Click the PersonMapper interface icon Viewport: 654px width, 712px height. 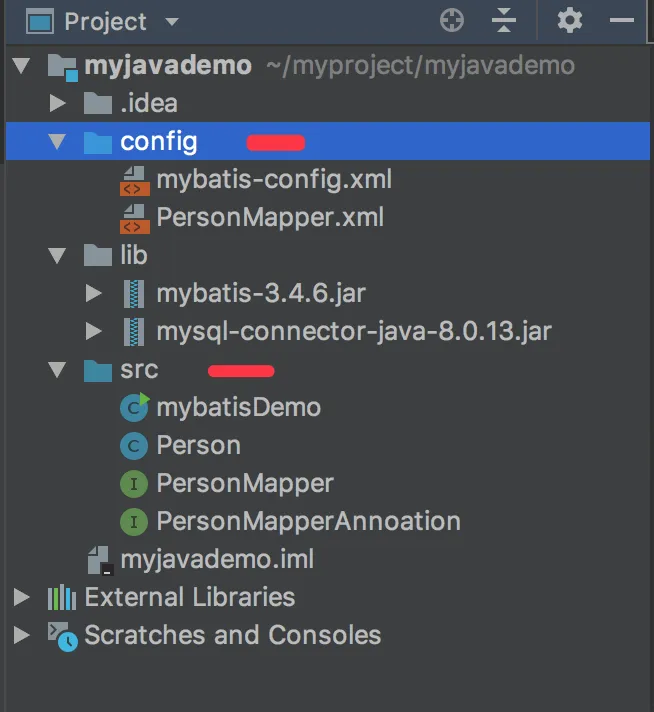pyautogui.click(x=133, y=484)
